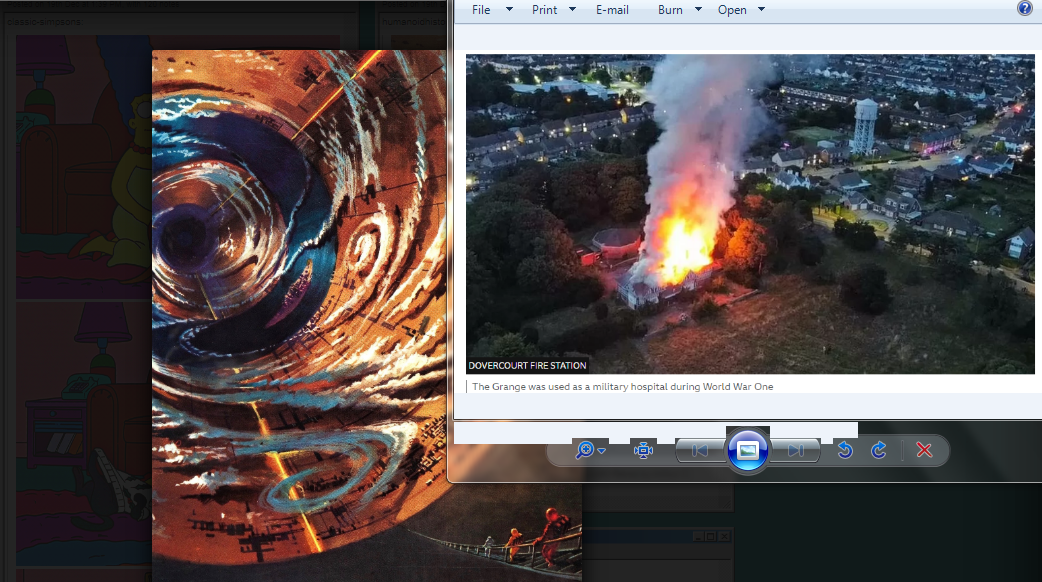Expand the zoom level dropdown arrow
The height and width of the screenshot is (582, 1042).
coord(601,451)
